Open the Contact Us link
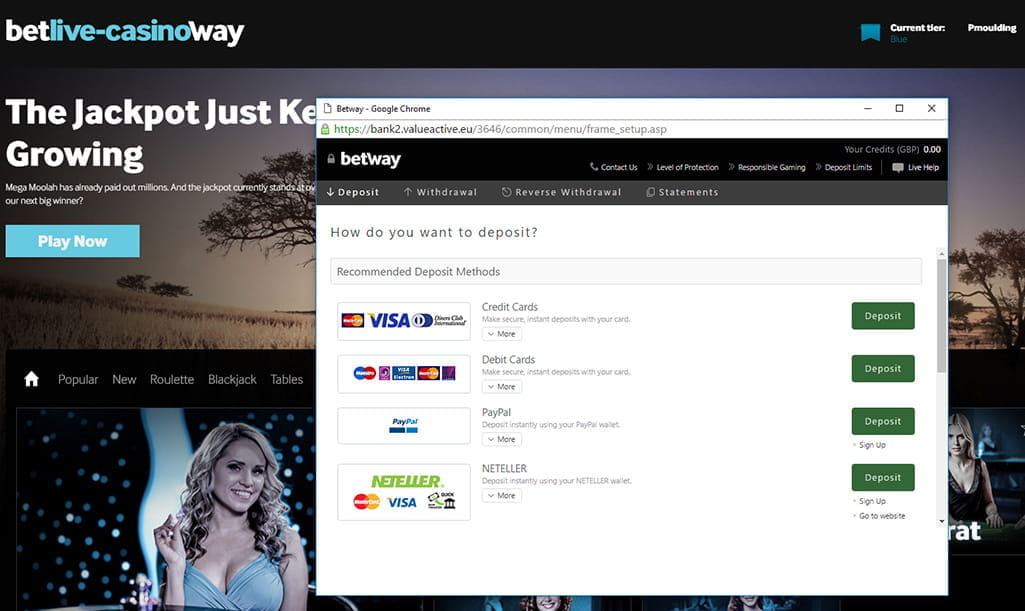Image resolution: width=1025 pixels, height=611 pixels. pos(618,167)
